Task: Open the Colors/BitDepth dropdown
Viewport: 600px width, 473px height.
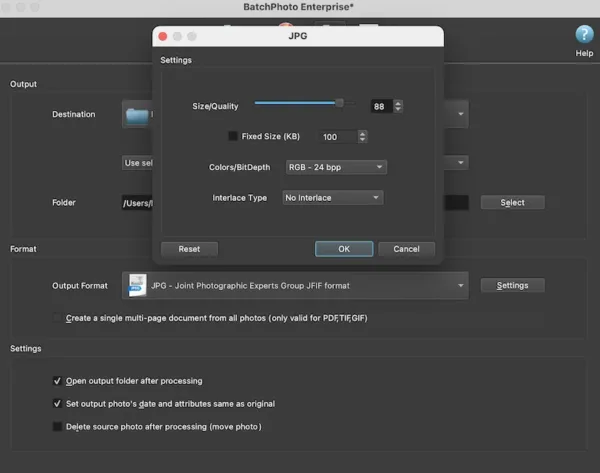Action: [336, 167]
